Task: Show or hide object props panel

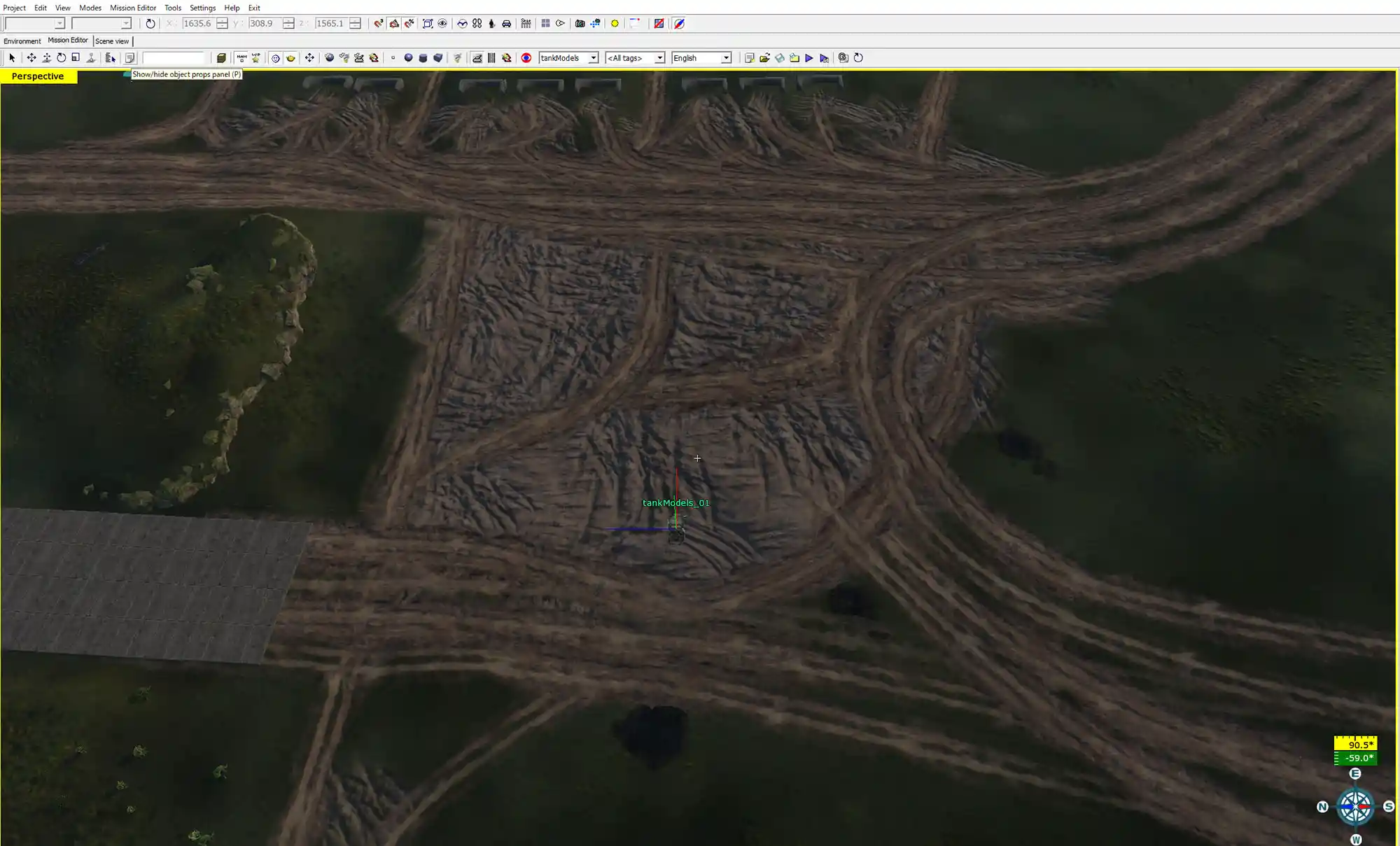Action: point(129,58)
